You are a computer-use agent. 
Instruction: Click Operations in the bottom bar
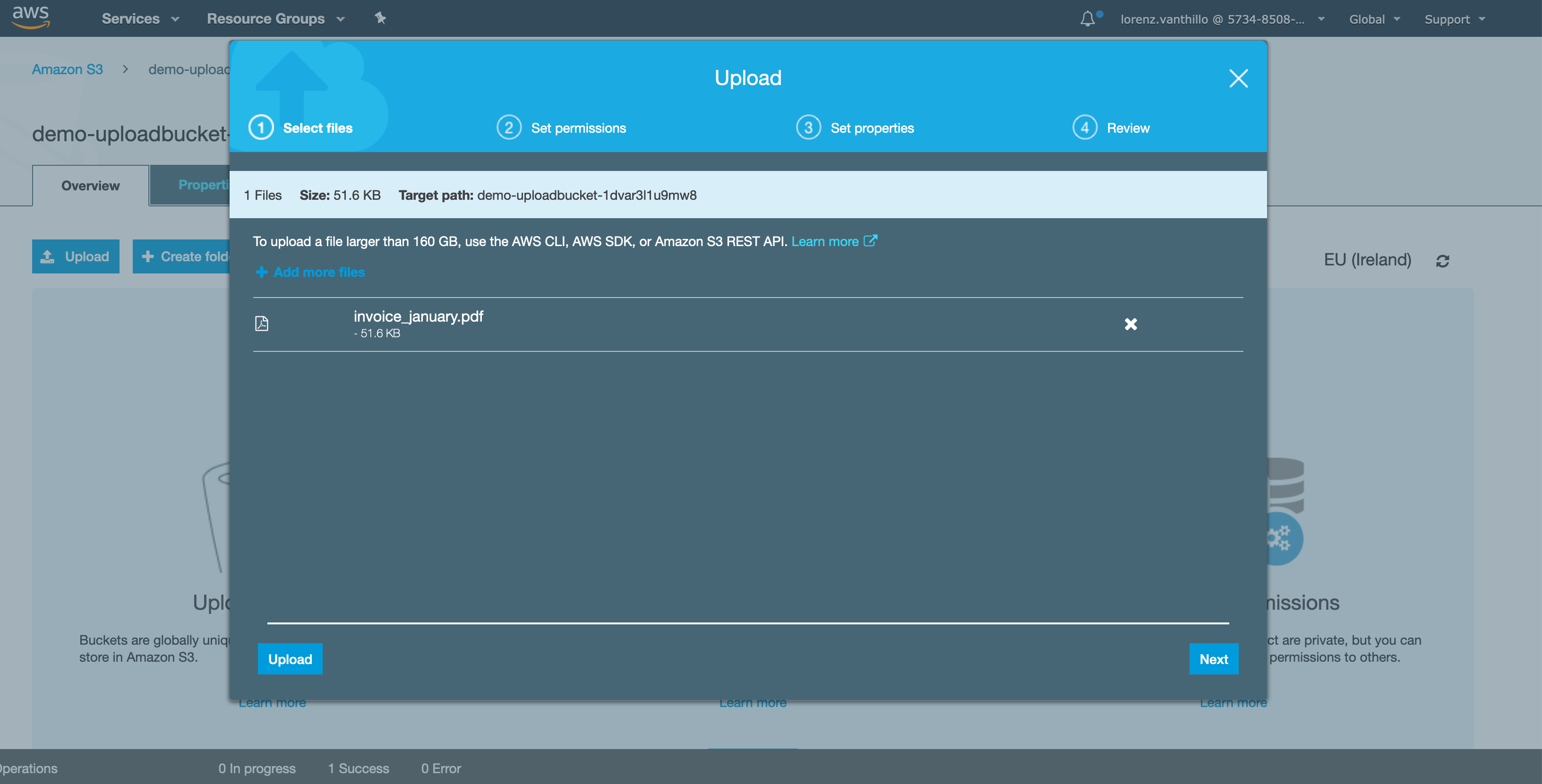click(x=29, y=768)
